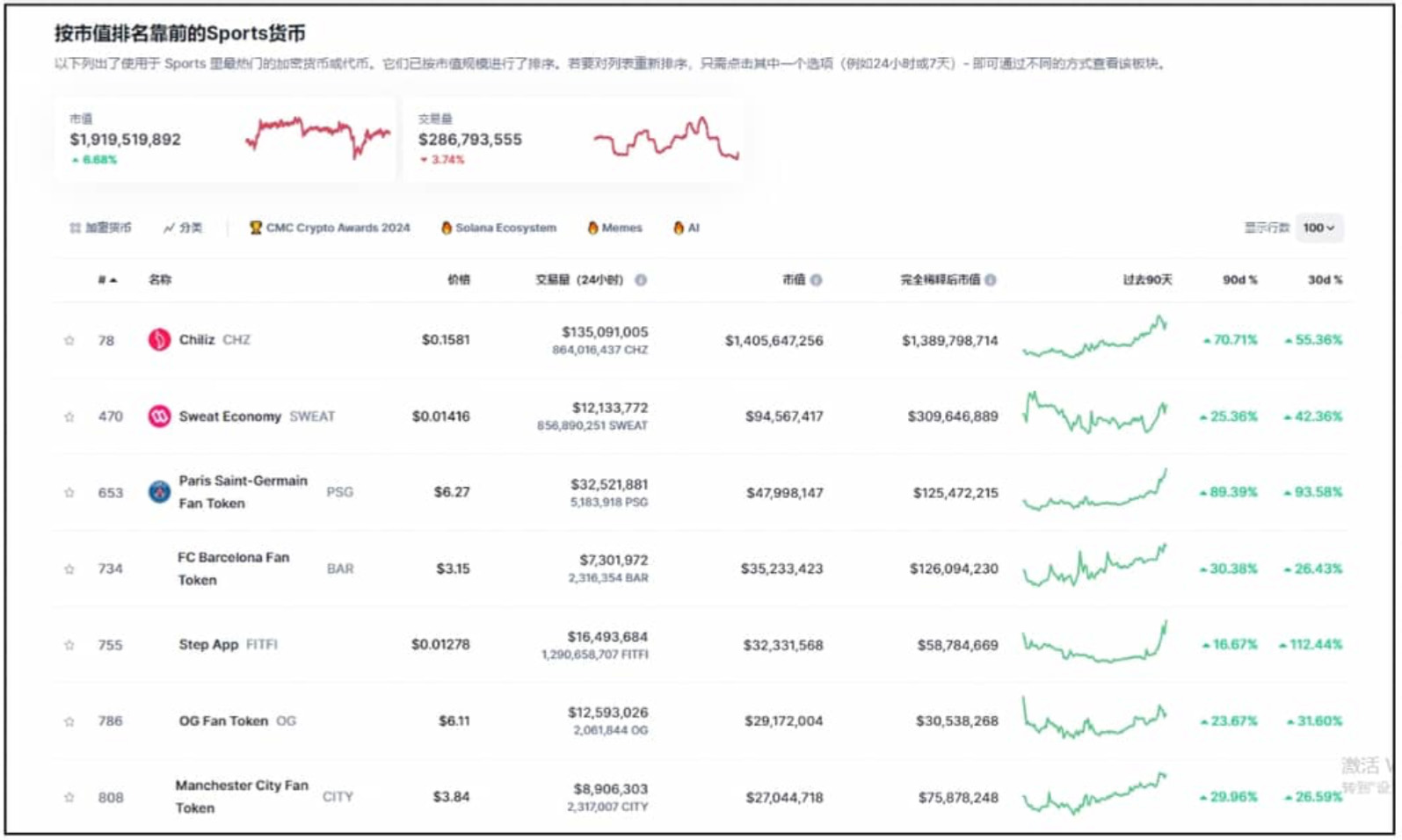Open OG Fan Token 90-day sparkline
Viewport: 1402px width, 840px height.
coord(1094,719)
